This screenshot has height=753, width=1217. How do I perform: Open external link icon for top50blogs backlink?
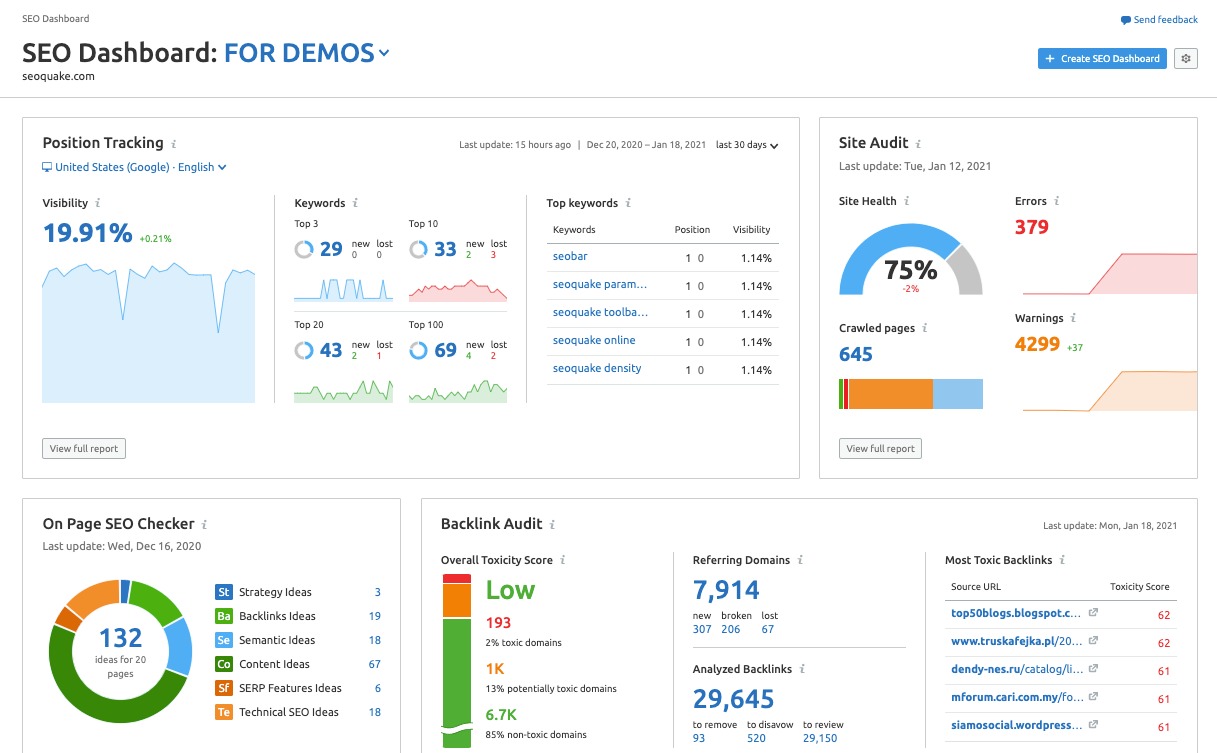pos(1093,613)
